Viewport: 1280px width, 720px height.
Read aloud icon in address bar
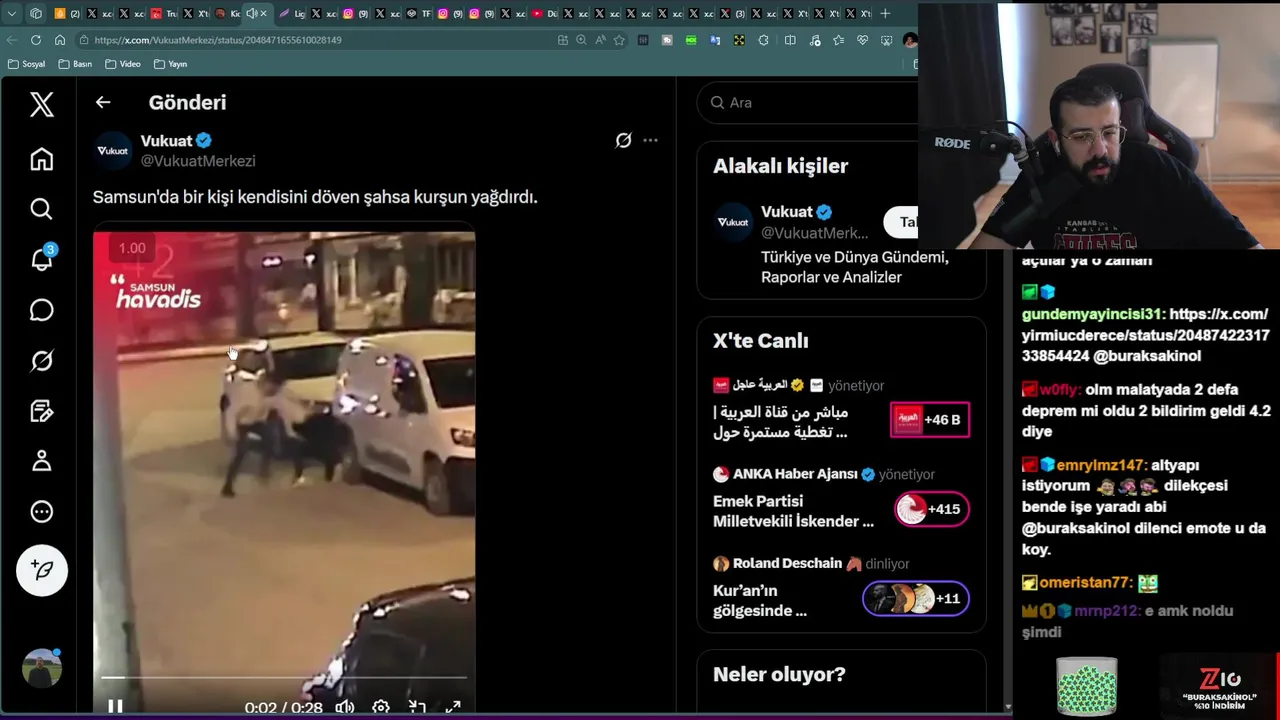click(600, 40)
